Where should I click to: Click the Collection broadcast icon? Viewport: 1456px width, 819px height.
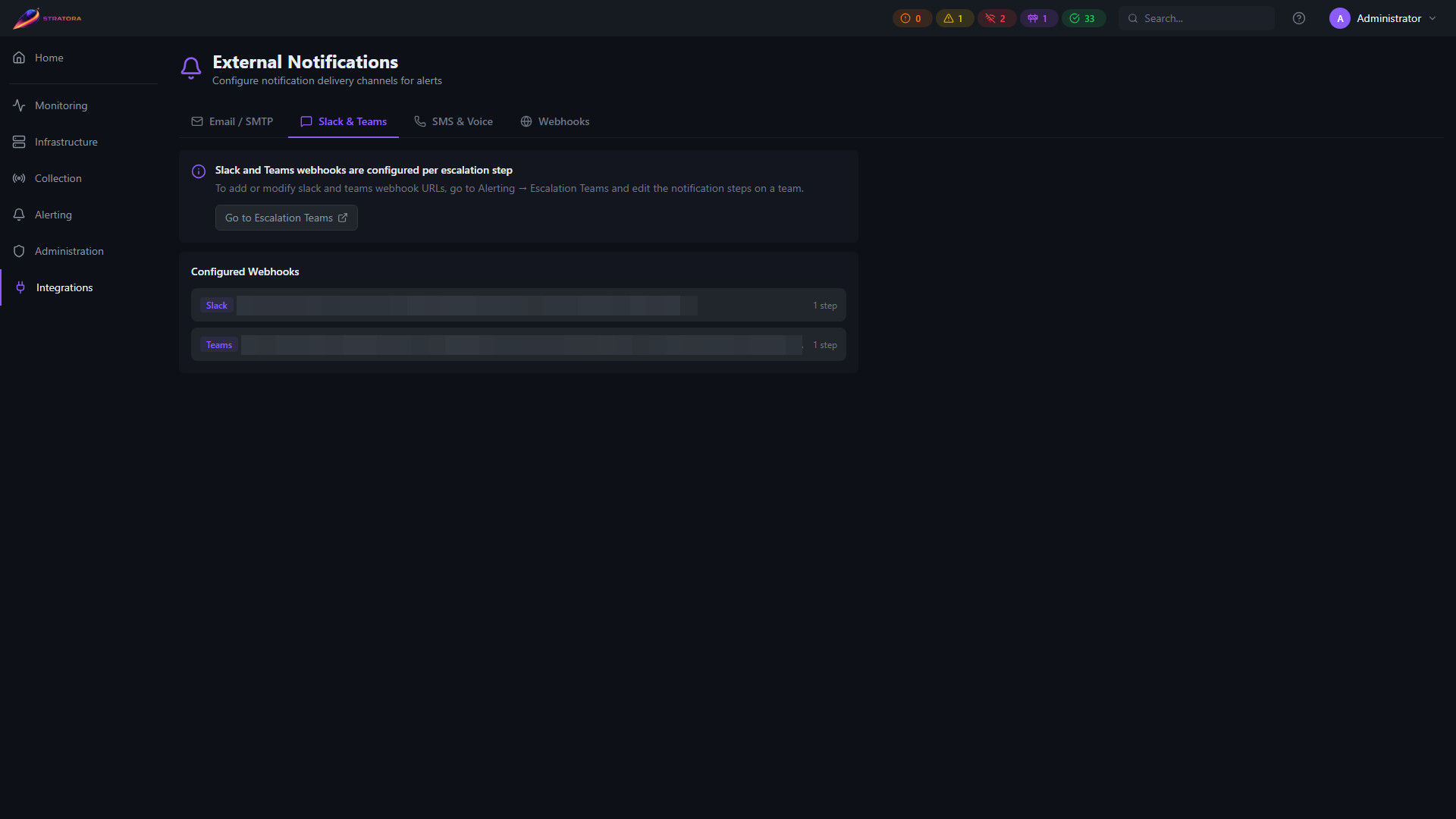click(x=19, y=178)
